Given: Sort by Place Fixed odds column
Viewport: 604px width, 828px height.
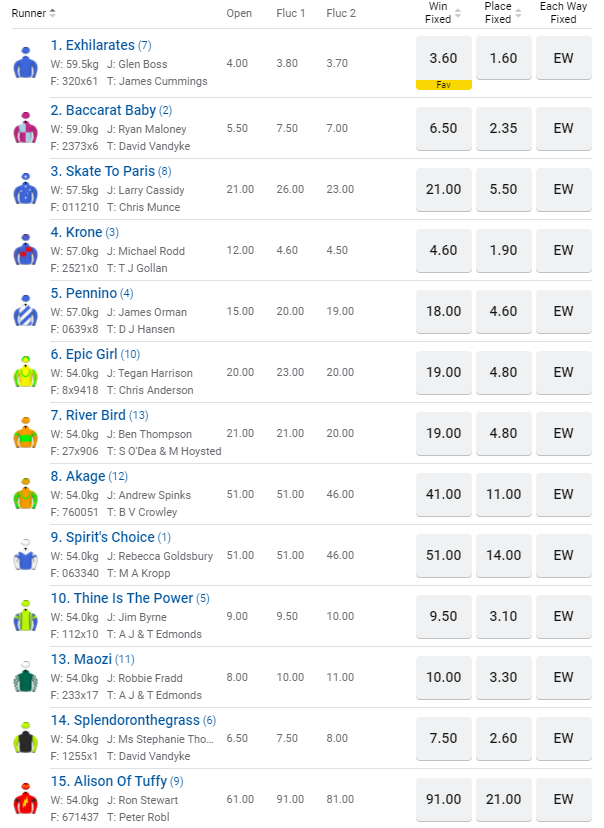Looking at the screenshot, I should pyautogui.click(x=519, y=13).
